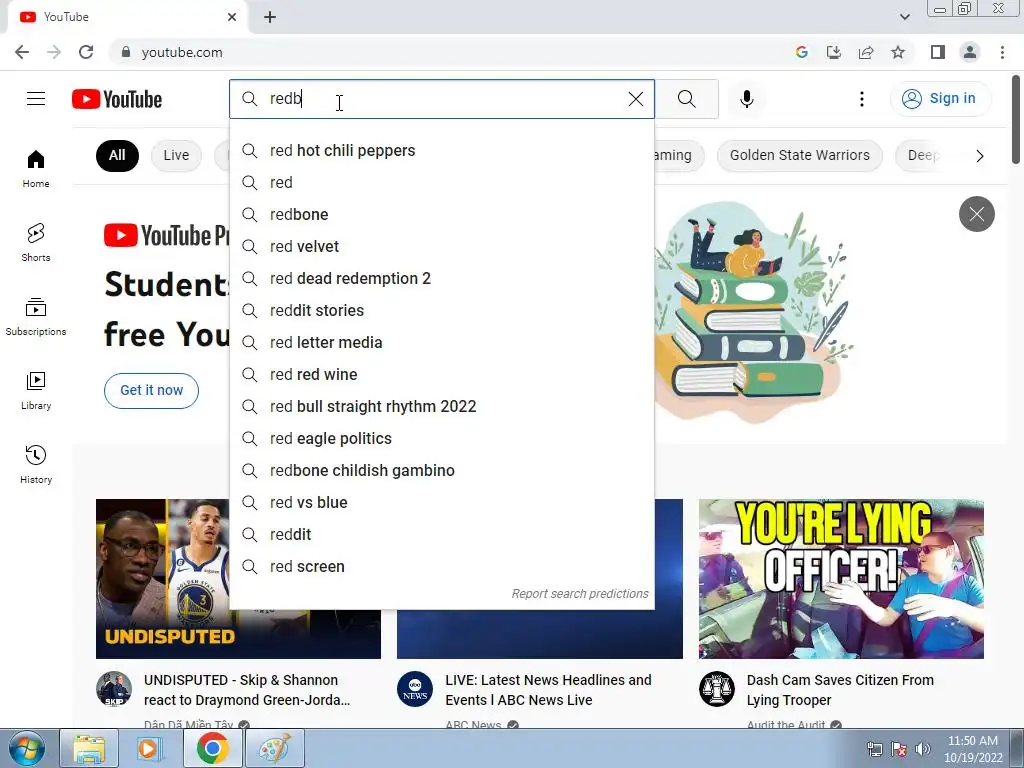
Task: Open Paint from the taskbar
Action: (x=274, y=748)
